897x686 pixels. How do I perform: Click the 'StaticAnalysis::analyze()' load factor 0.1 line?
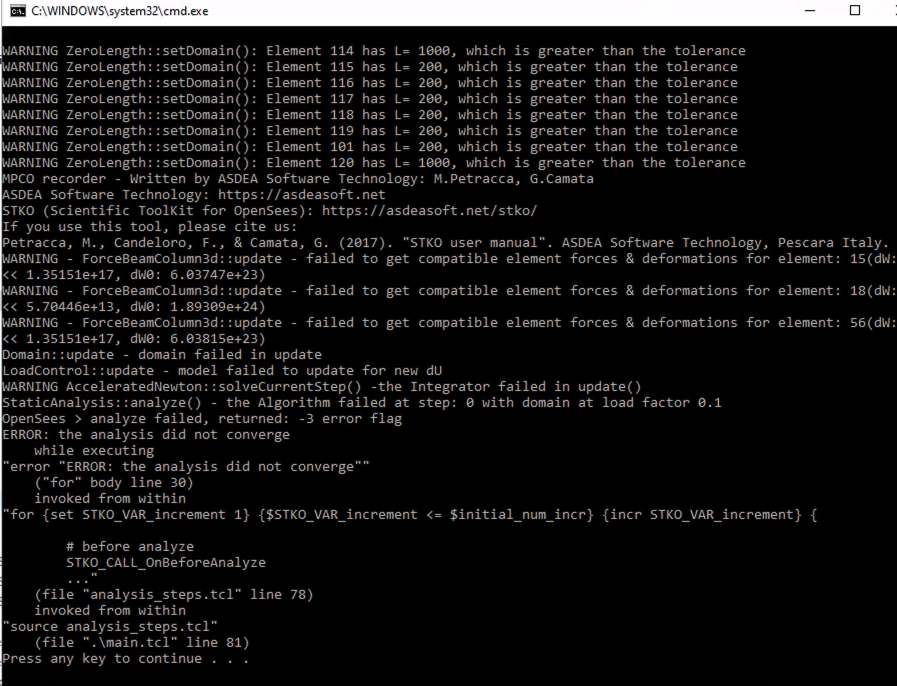[x=362, y=403]
